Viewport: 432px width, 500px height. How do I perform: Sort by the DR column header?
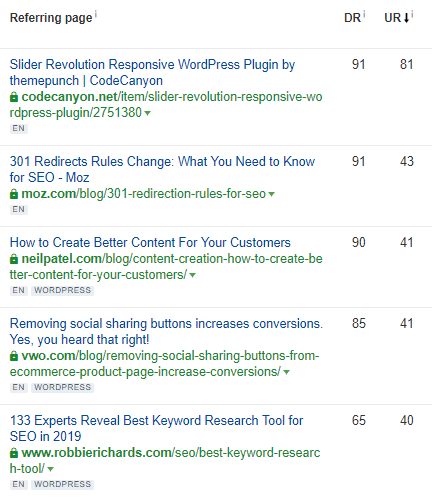tap(353, 18)
